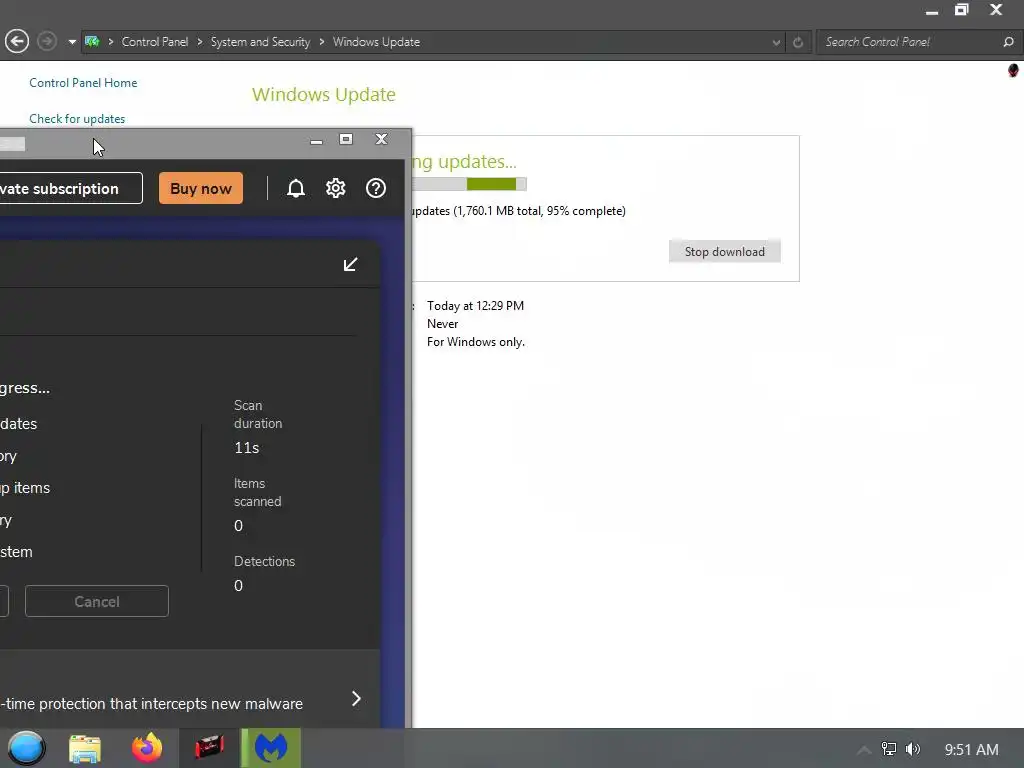Click the Detections label

pyautogui.click(x=264, y=561)
